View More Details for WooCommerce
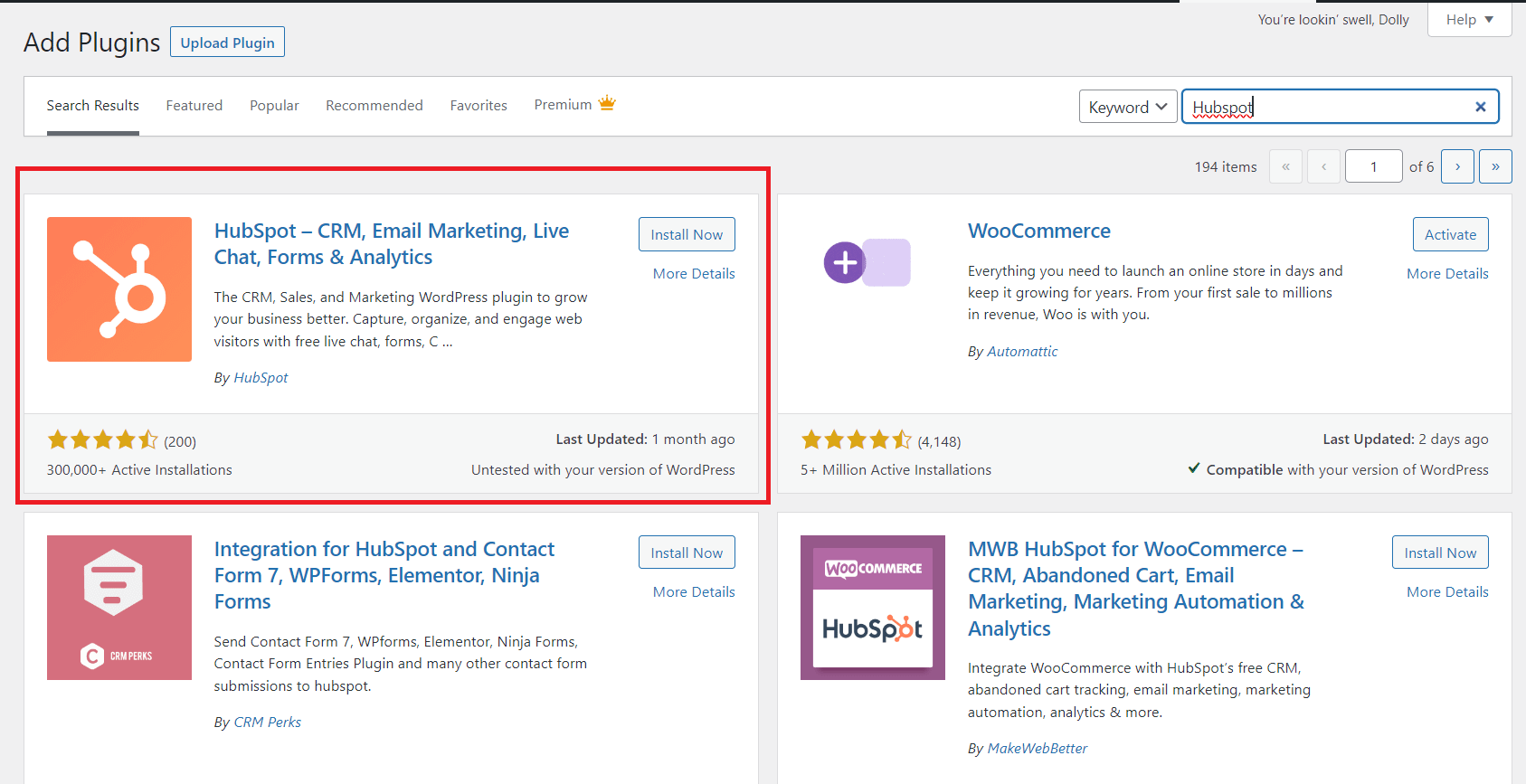This screenshot has width=1526, height=784. pos(1447,274)
